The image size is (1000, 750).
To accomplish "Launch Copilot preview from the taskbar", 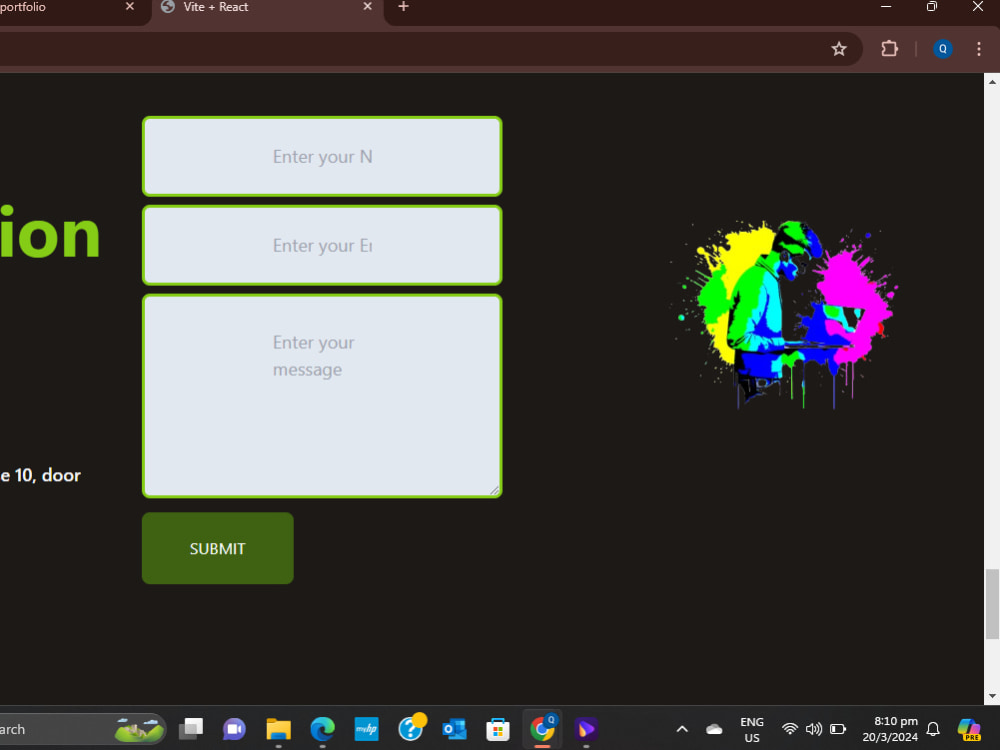I will (x=969, y=729).
